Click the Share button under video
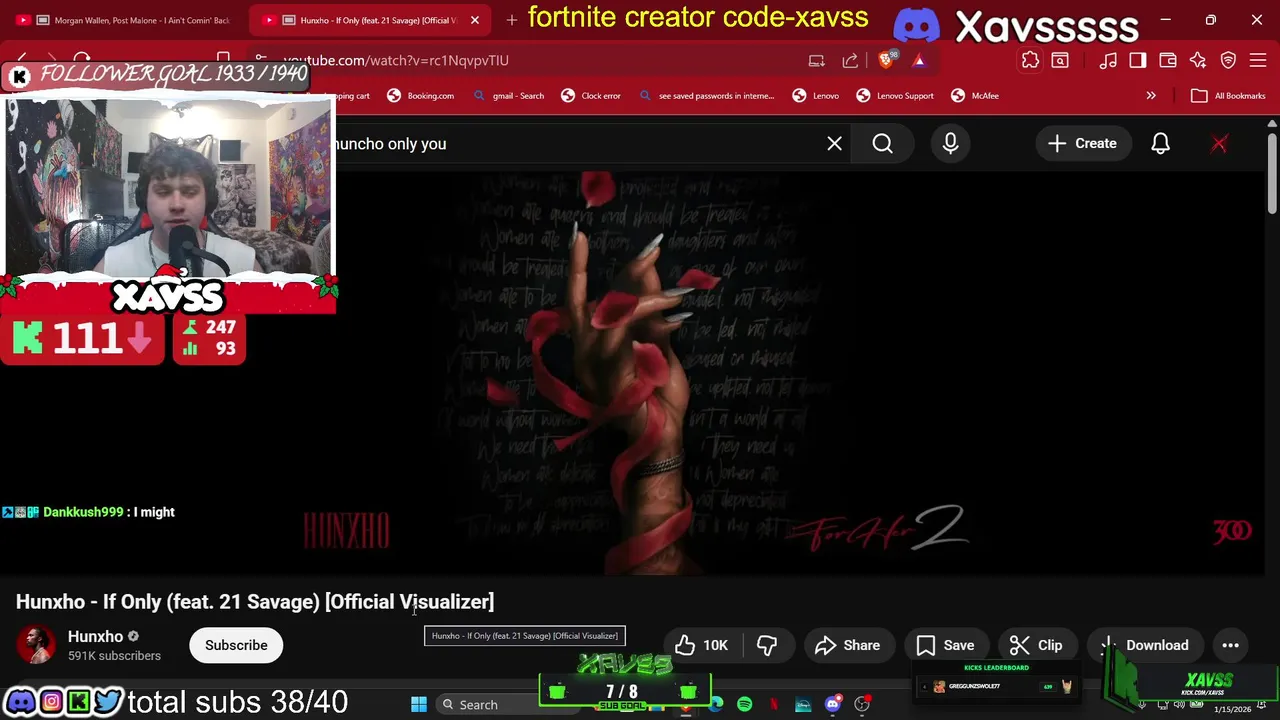The height and width of the screenshot is (720, 1280). coord(847,646)
